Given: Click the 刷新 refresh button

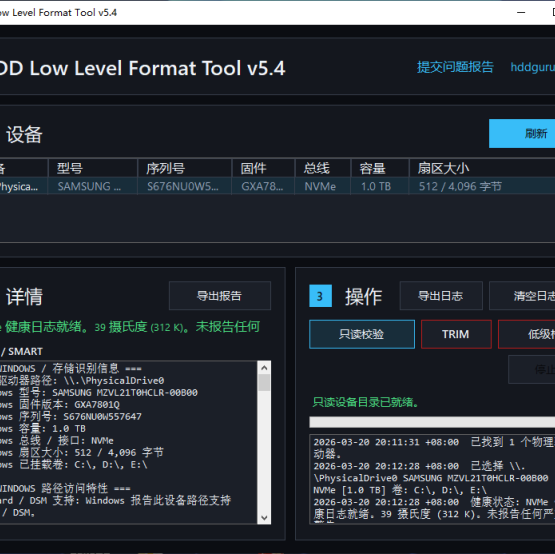Looking at the screenshot, I should [x=522, y=133].
